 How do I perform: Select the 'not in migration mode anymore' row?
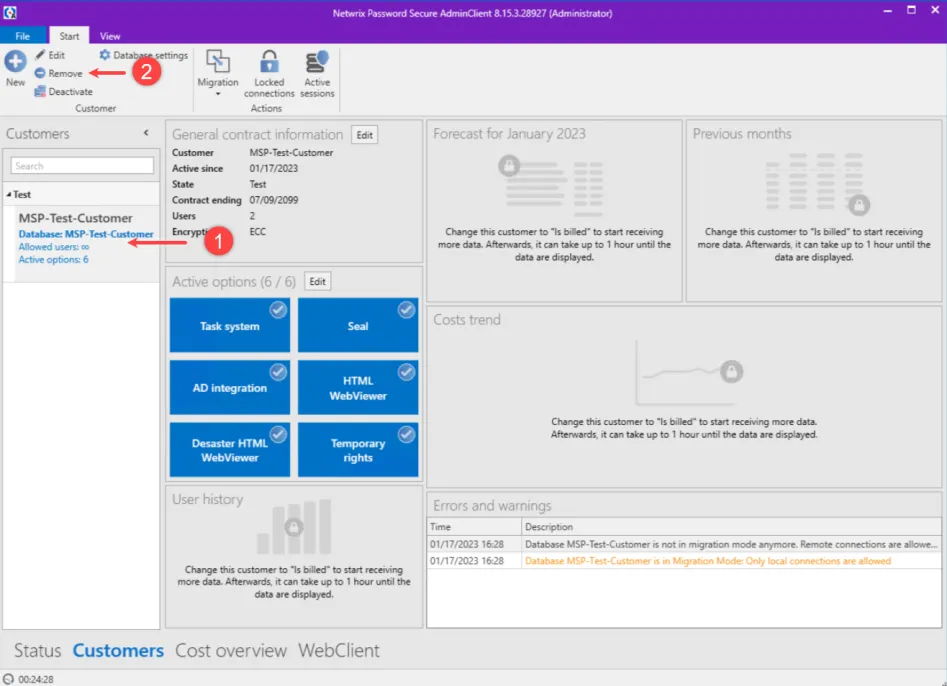coord(684,544)
